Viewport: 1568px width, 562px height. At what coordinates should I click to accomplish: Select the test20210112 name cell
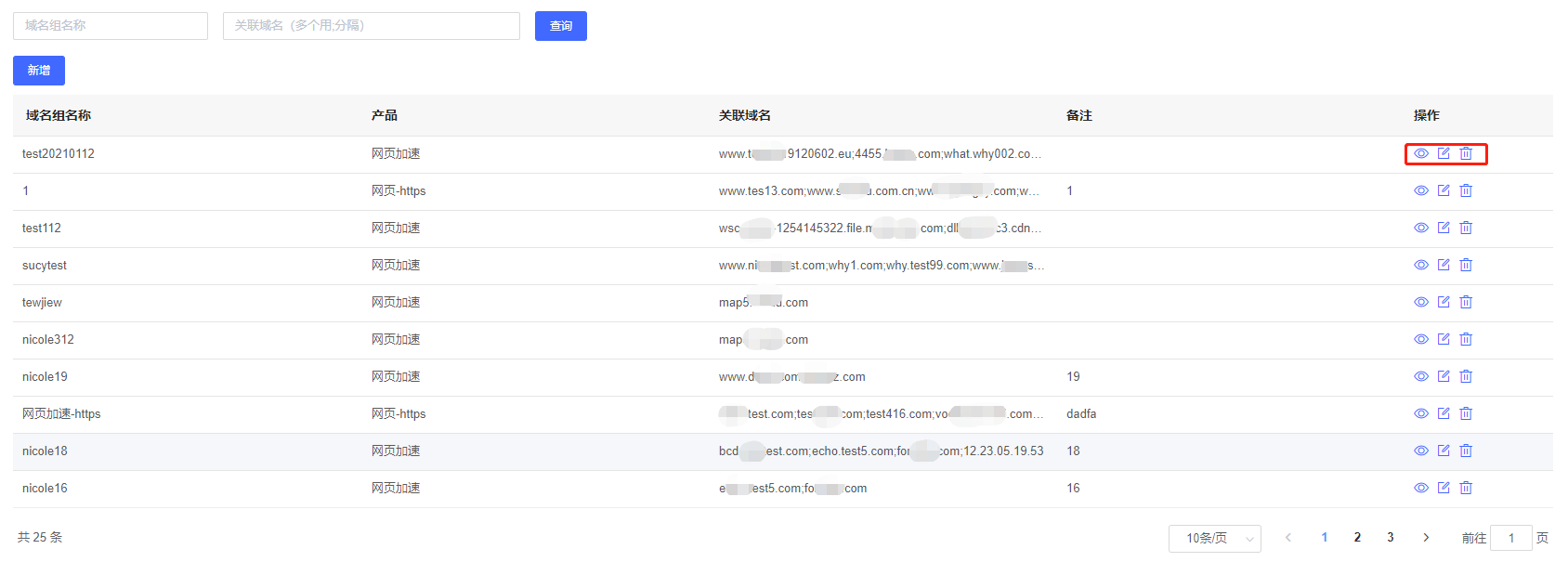59,153
